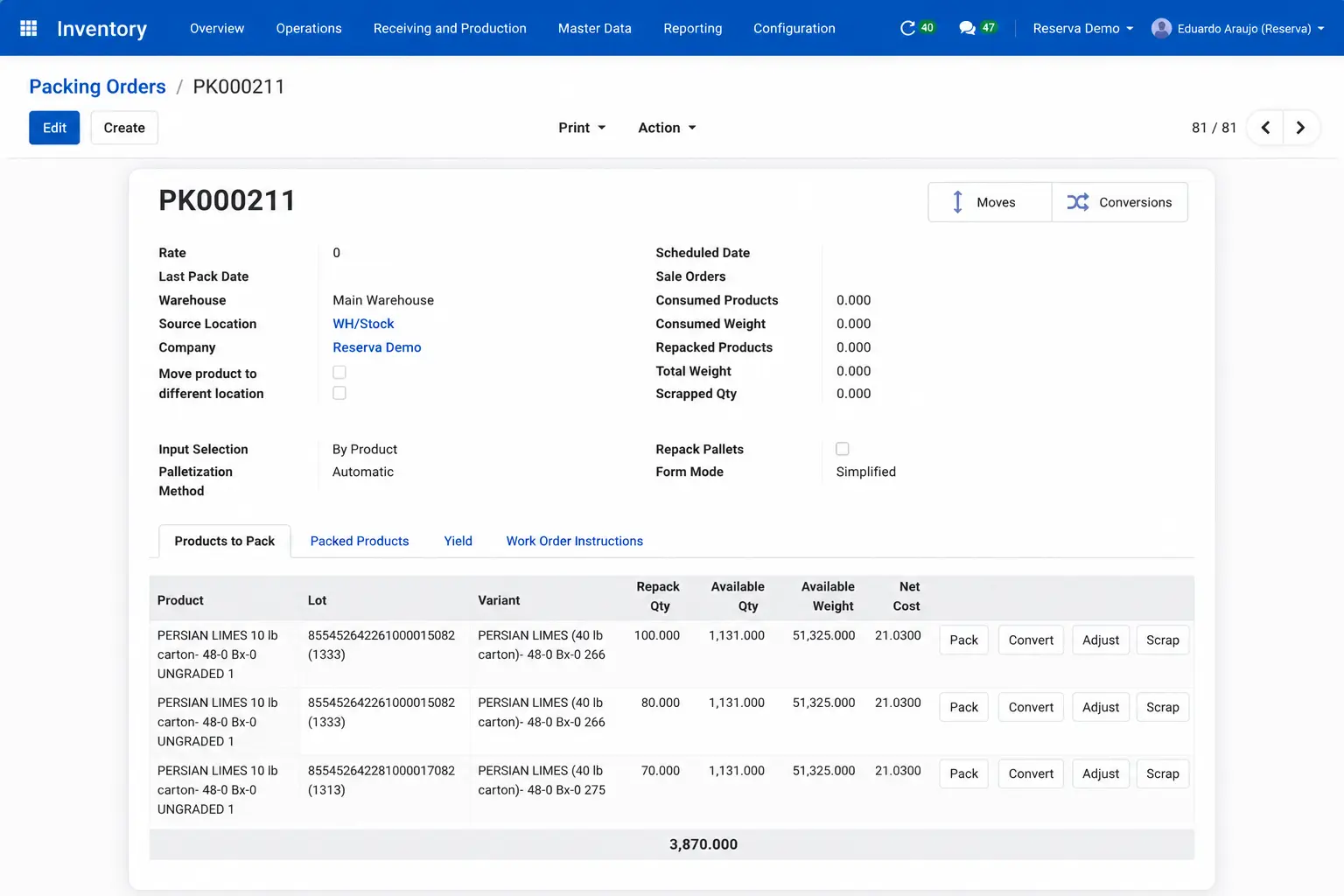The image size is (1344, 896).
Task: Click the Moves button
Action: pos(990,202)
